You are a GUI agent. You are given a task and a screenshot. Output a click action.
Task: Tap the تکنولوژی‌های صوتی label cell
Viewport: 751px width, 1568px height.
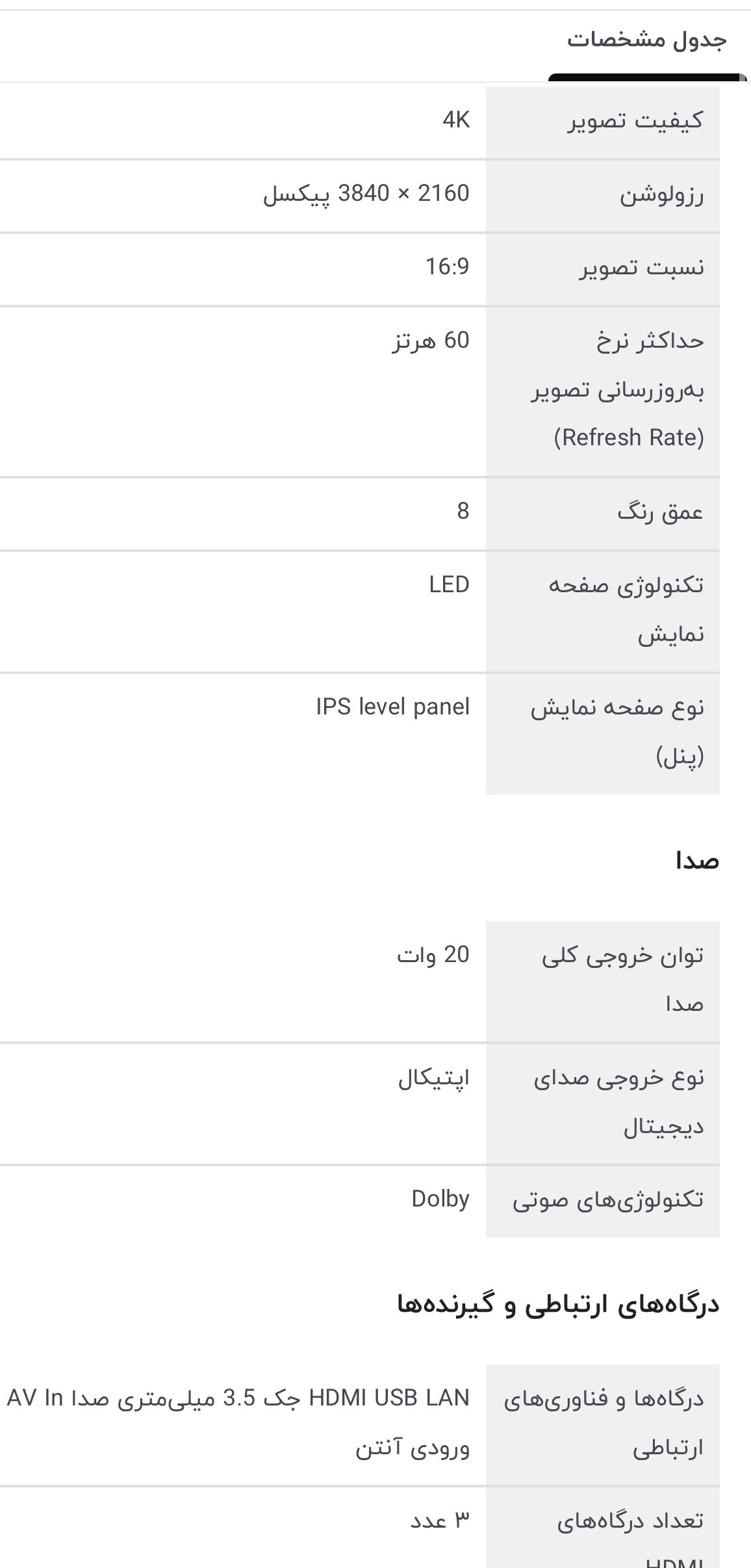point(607,1200)
